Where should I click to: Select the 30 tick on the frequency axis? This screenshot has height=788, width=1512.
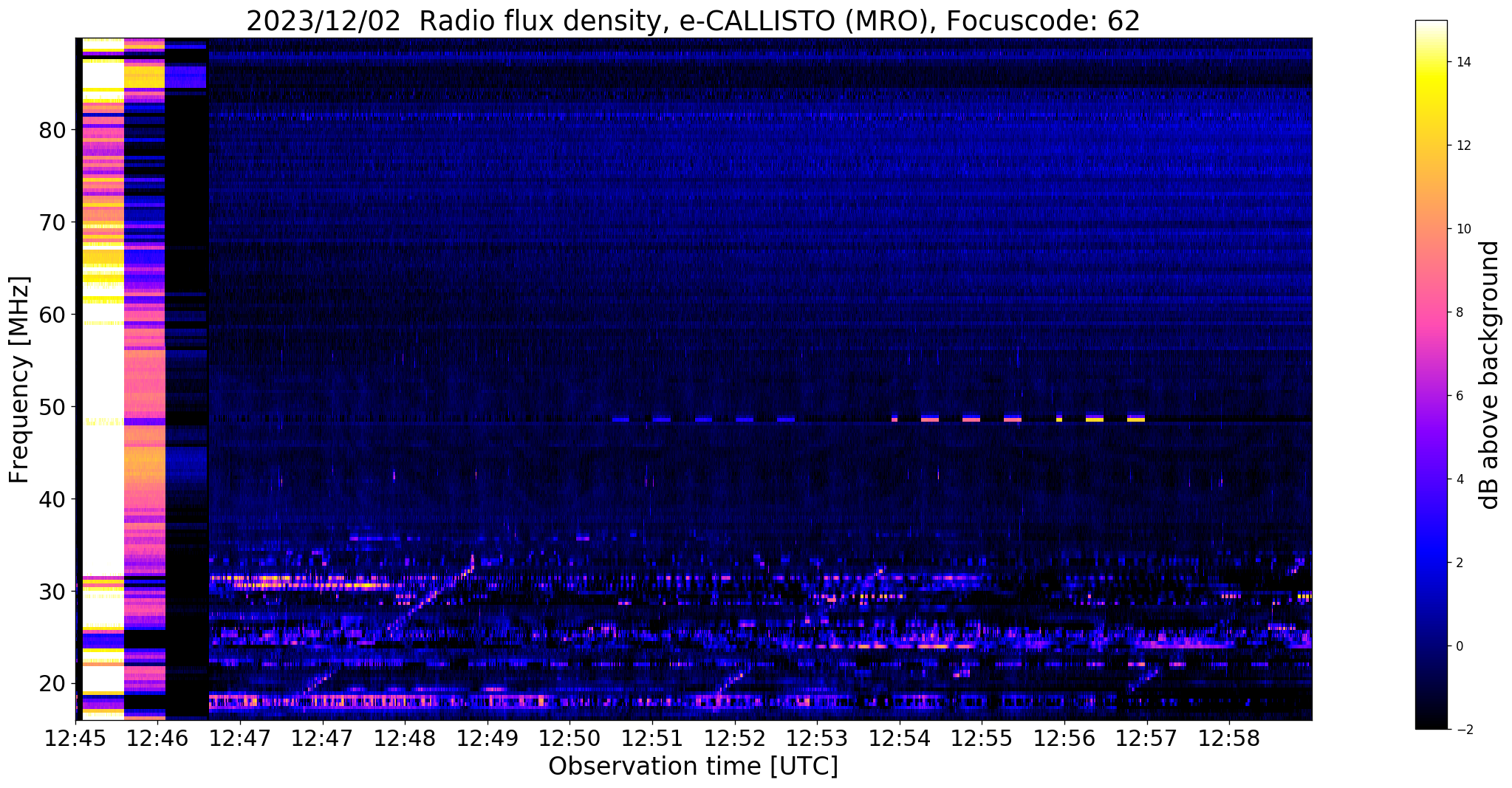(x=53, y=592)
